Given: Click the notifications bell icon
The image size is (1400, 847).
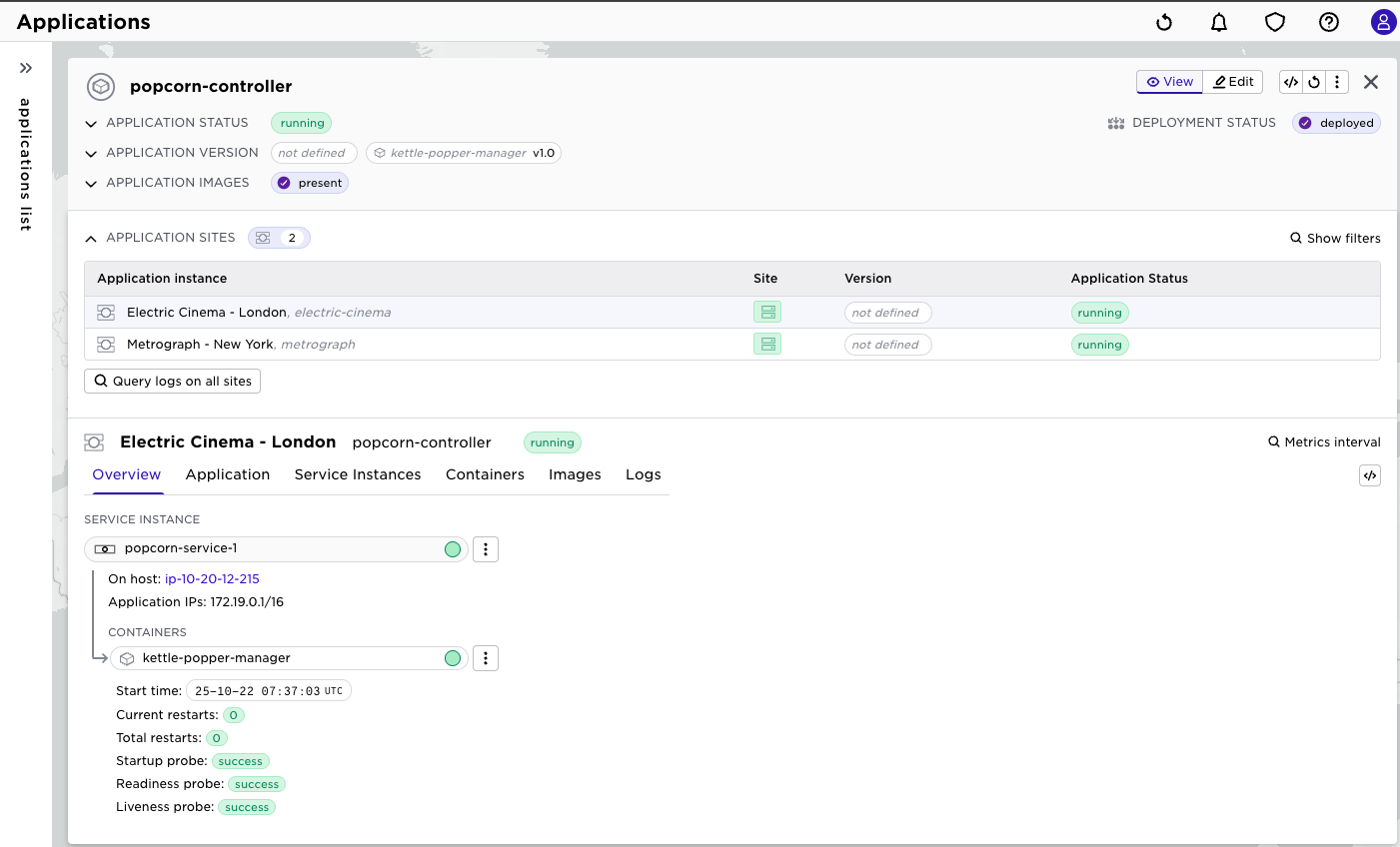Looking at the screenshot, I should point(1219,22).
